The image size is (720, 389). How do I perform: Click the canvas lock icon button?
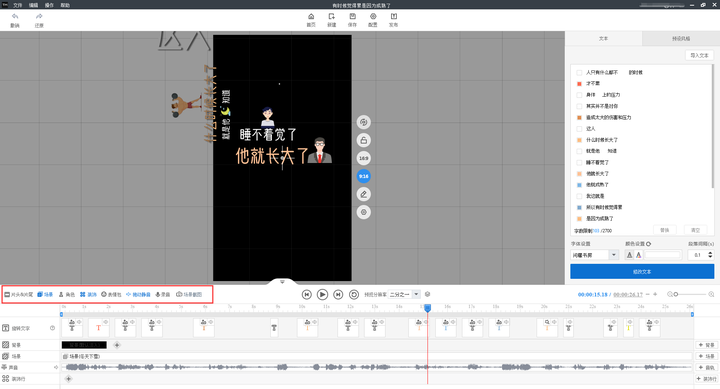click(x=364, y=141)
